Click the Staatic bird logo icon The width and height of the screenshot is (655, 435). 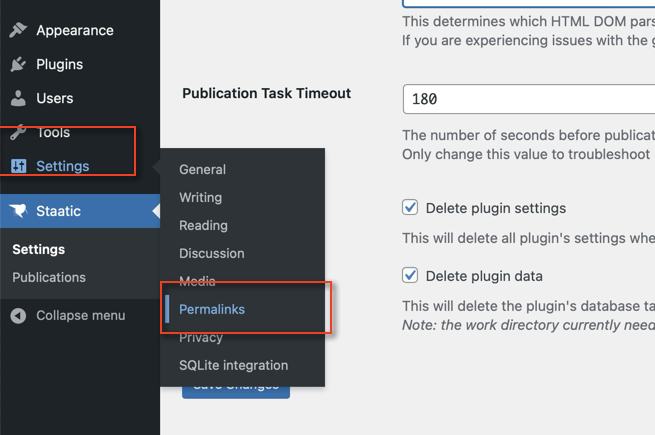[x=18, y=211]
